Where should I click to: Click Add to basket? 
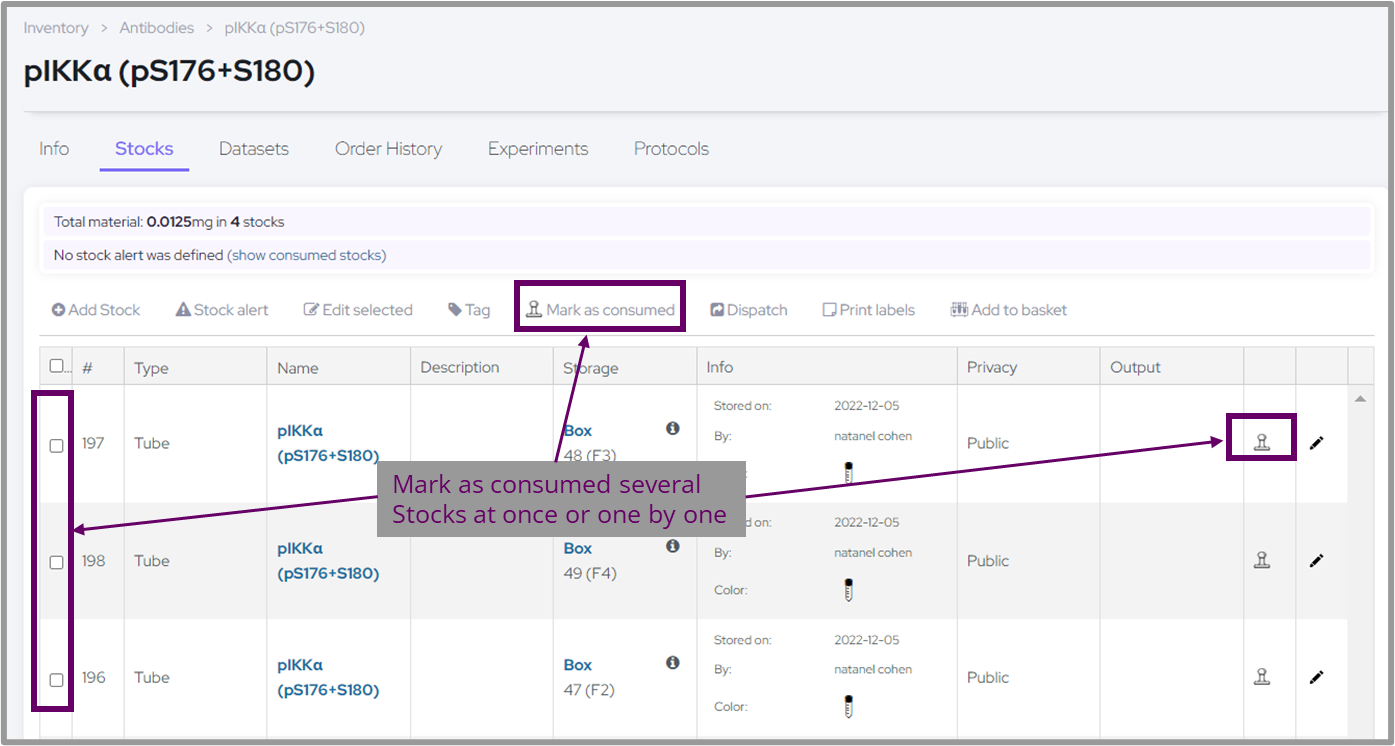(x=1009, y=310)
